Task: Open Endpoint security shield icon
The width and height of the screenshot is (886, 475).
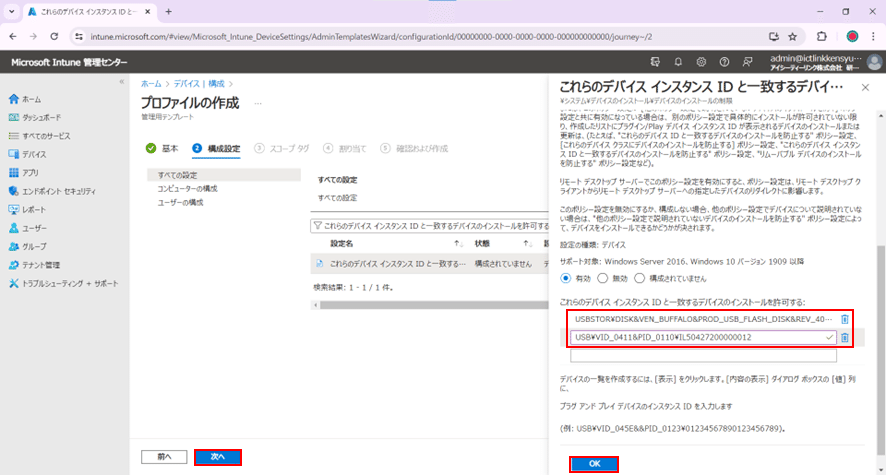Action: click(14, 191)
